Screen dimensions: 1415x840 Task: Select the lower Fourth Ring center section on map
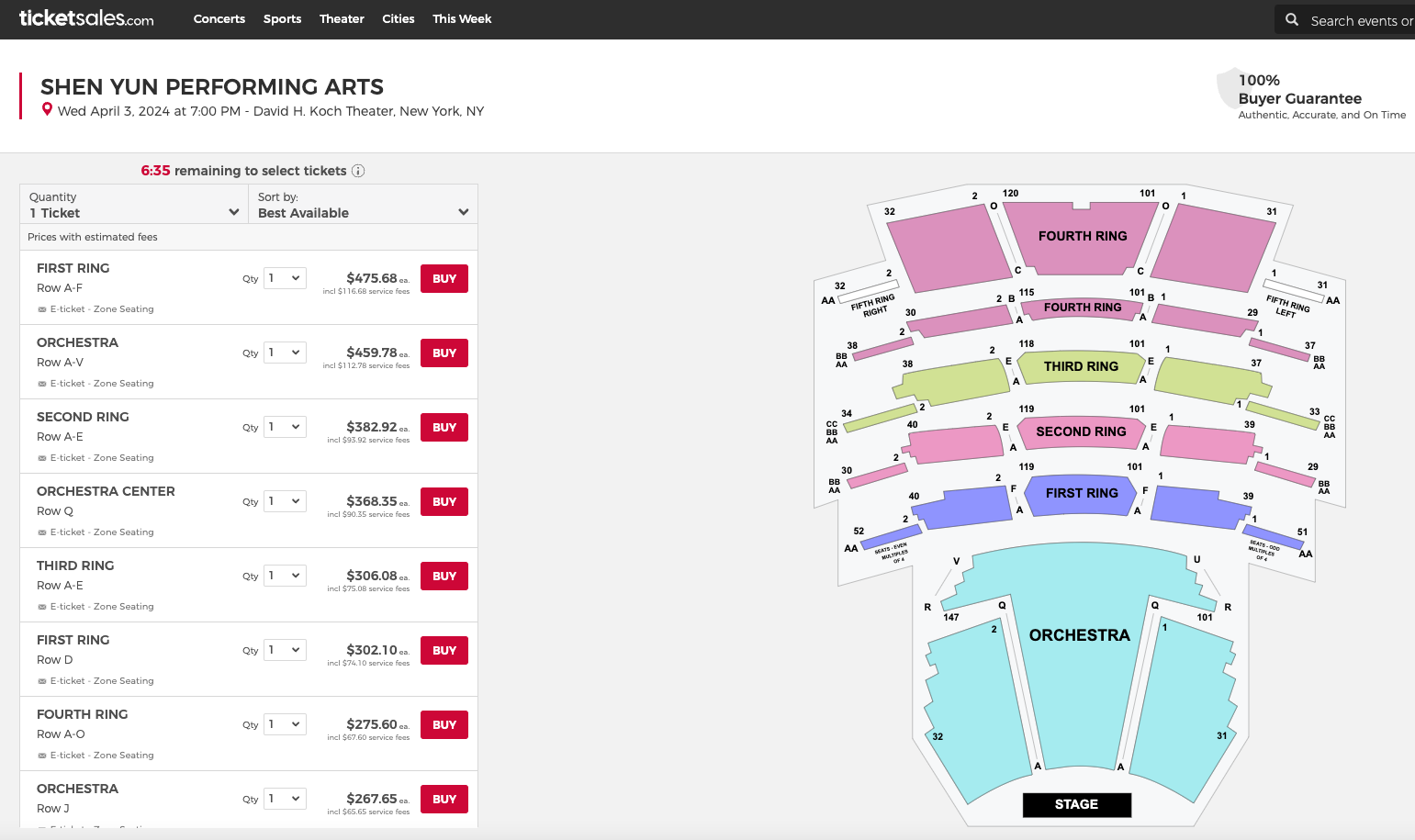pos(1082,308)
